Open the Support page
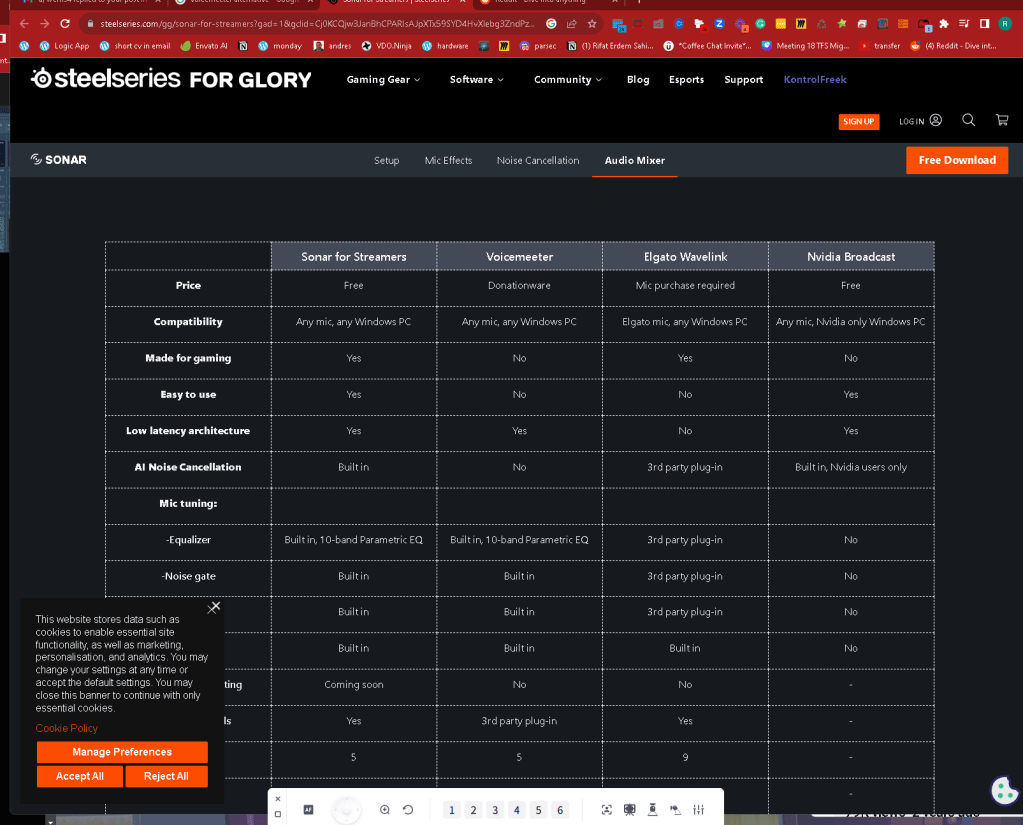 tap(743, 80)
